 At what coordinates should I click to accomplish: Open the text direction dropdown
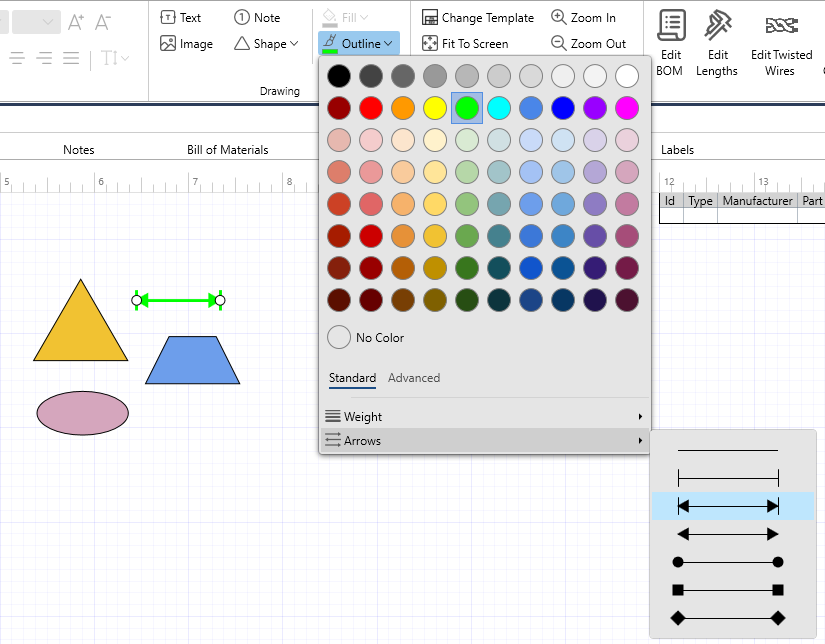pyautogui.click(x=114, y=58)
